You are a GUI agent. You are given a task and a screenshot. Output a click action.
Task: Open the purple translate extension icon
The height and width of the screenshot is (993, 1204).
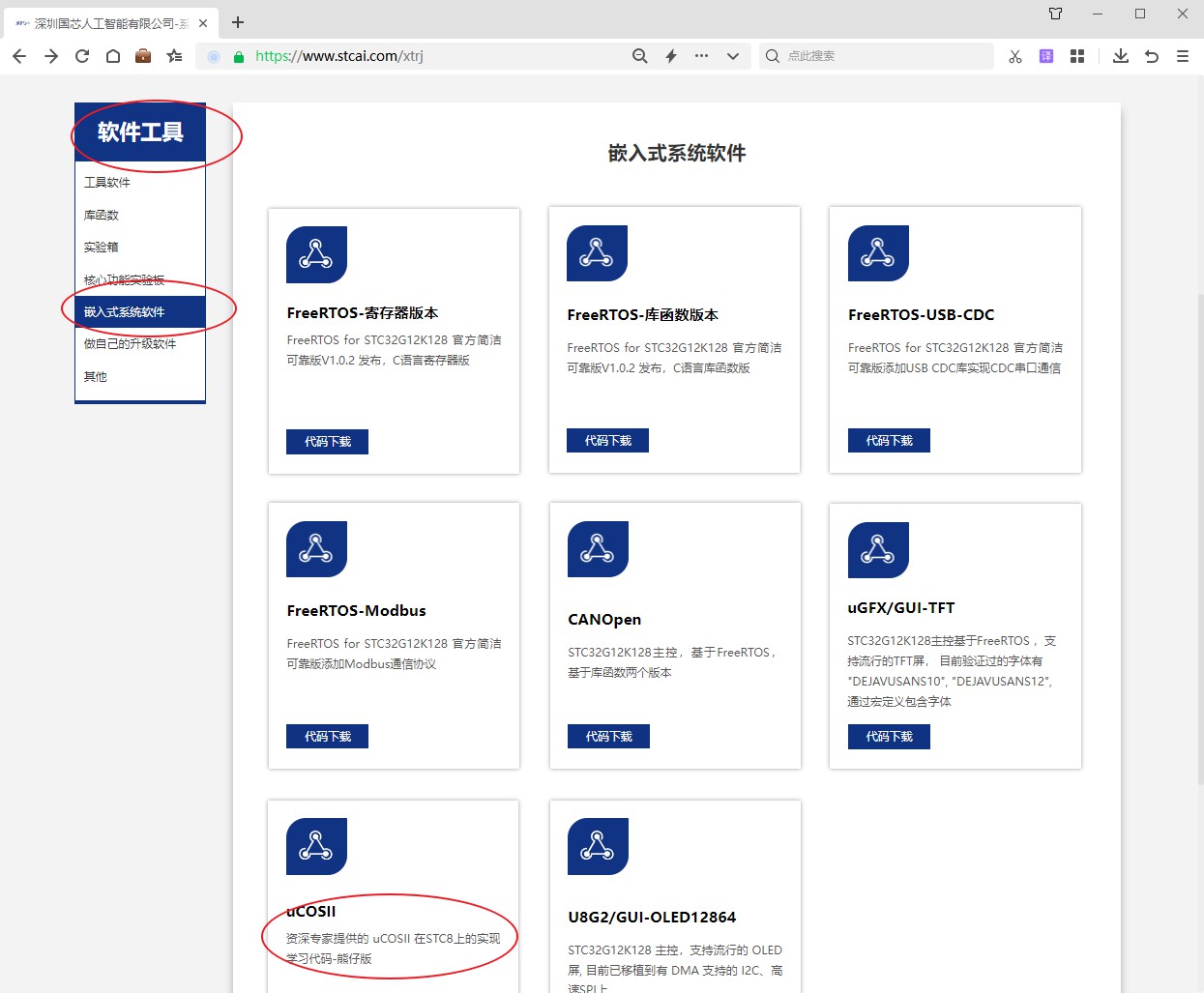click(x=1046, y=56)
